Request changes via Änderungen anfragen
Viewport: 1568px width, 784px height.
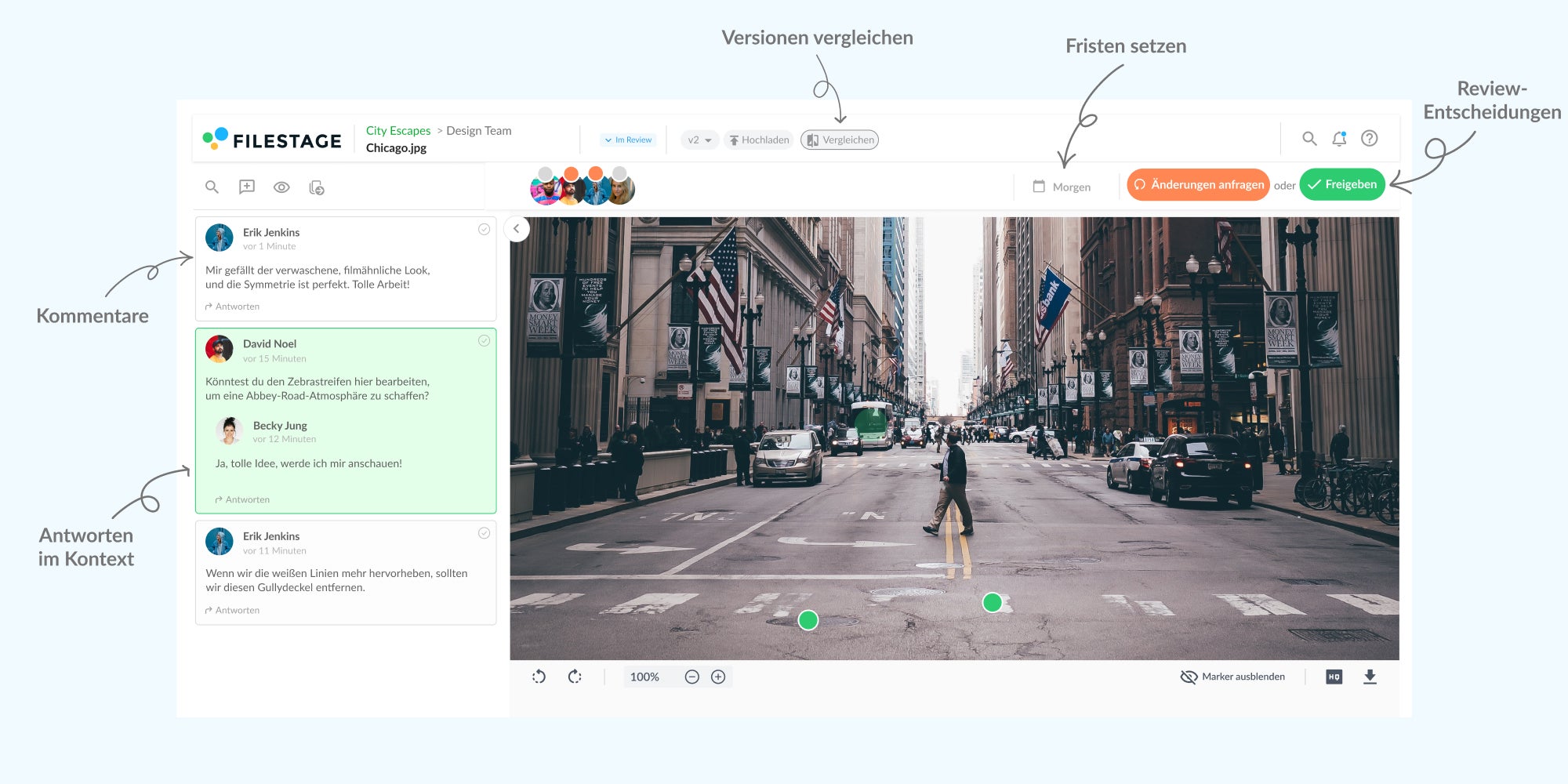click(1198, 184)
